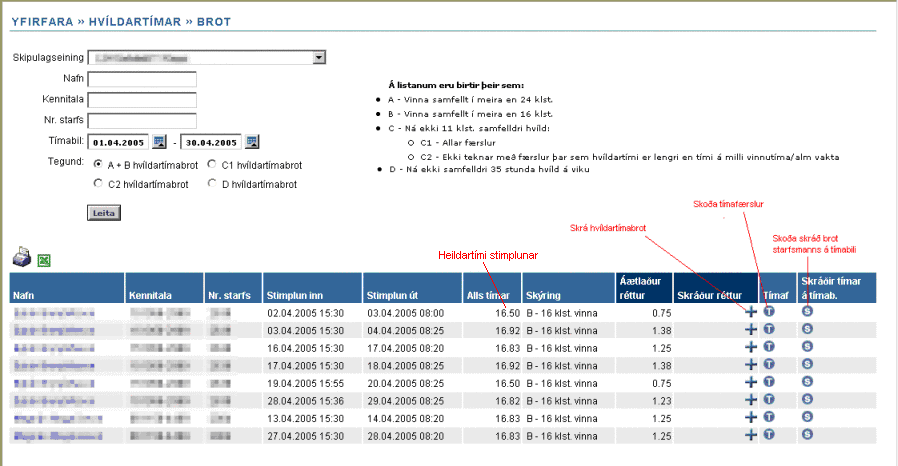Click the plus icon in the 16.04.2005 15:30 row

pyautogui.click(x=751, y=347)
